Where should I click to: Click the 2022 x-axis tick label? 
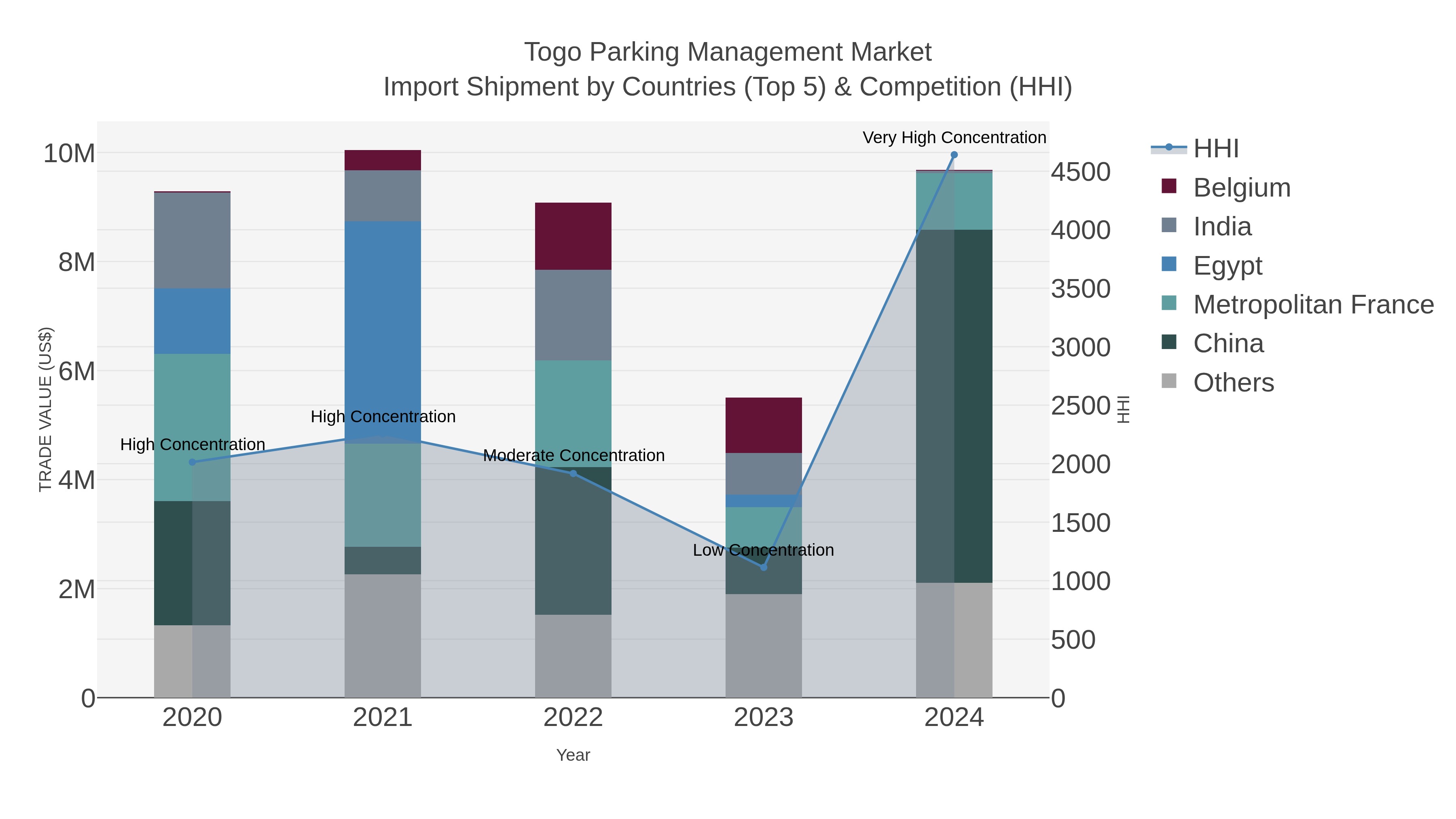coord(573,718)
